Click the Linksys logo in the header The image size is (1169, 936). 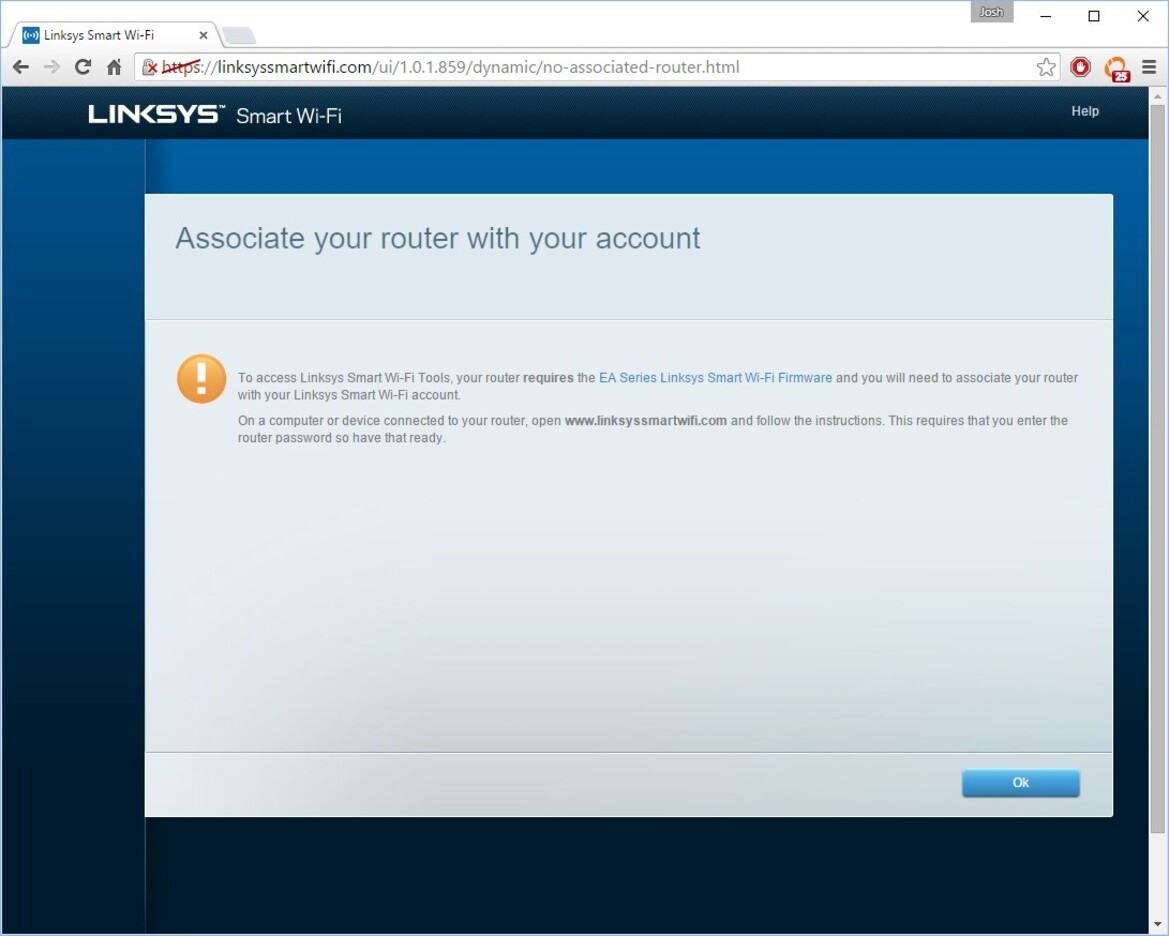click(x=156, y=114)
